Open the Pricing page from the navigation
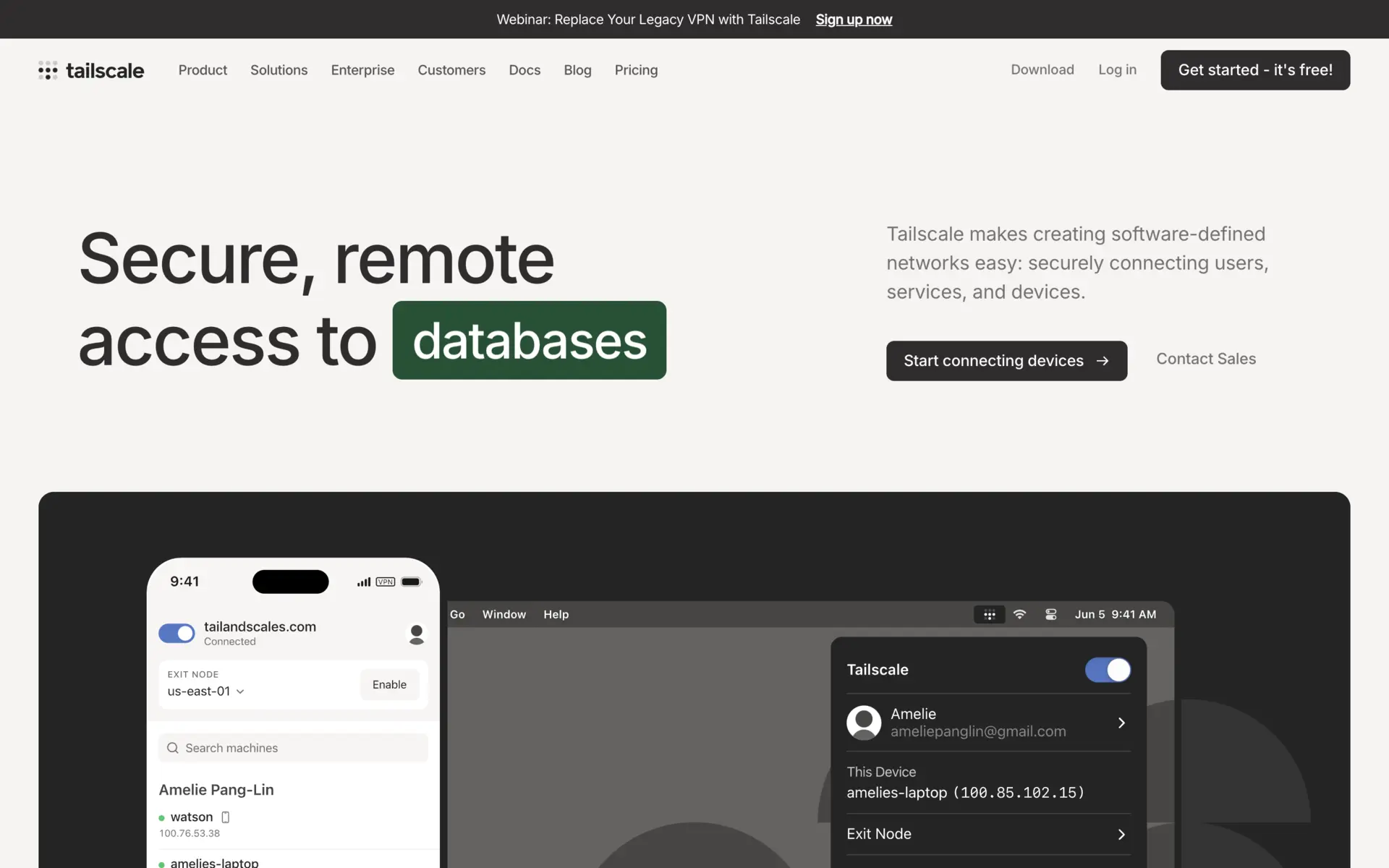The width and height of the screenshot is (1389, 868). [x=636, y=70]
